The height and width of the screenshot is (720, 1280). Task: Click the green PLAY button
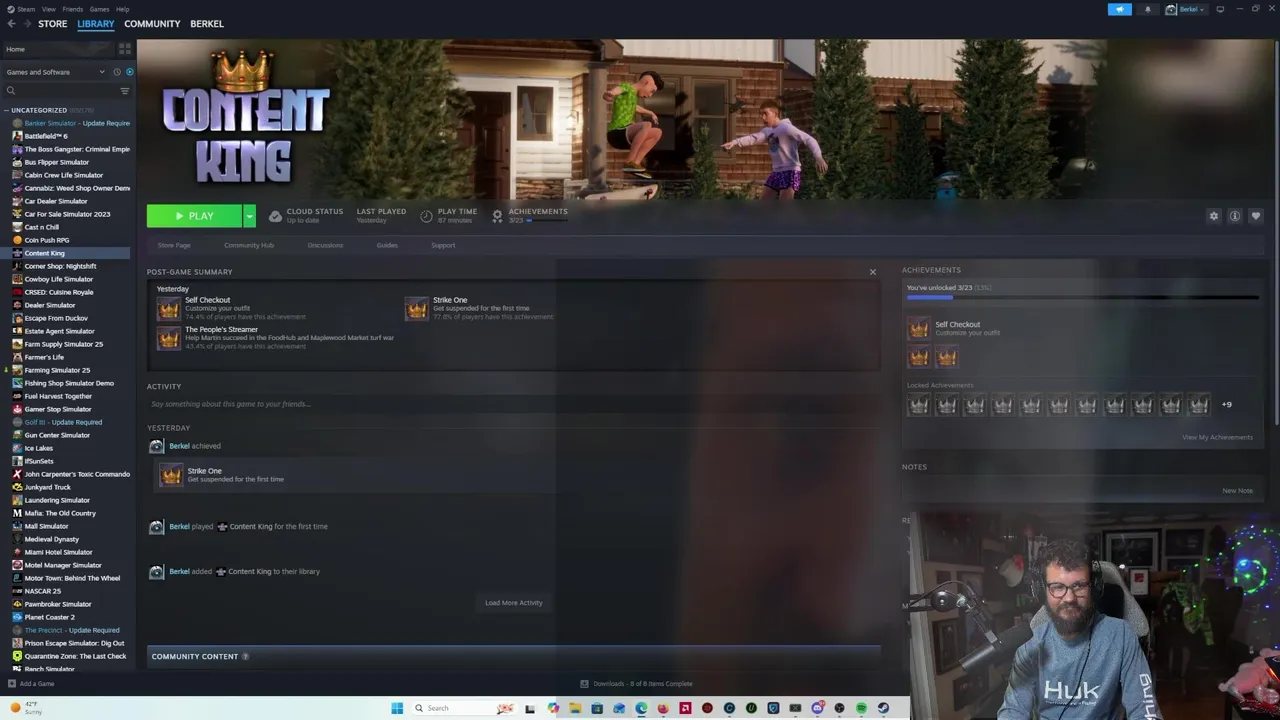click(194, 216)
